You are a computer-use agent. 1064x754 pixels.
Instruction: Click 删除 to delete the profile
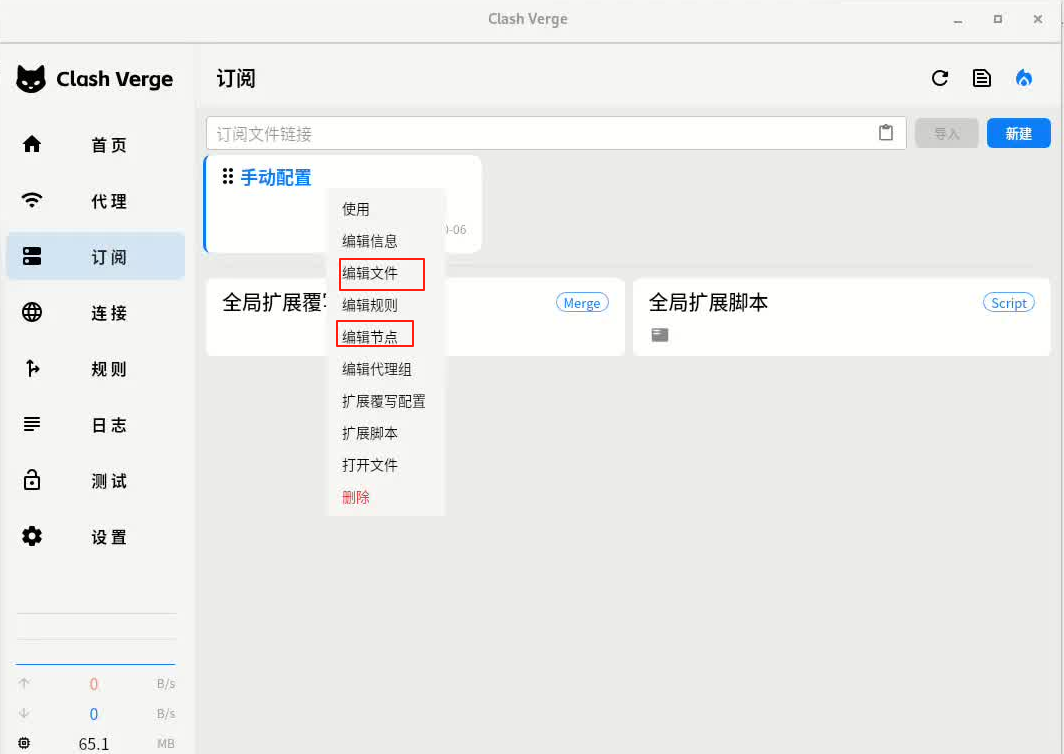click(356, 497)
